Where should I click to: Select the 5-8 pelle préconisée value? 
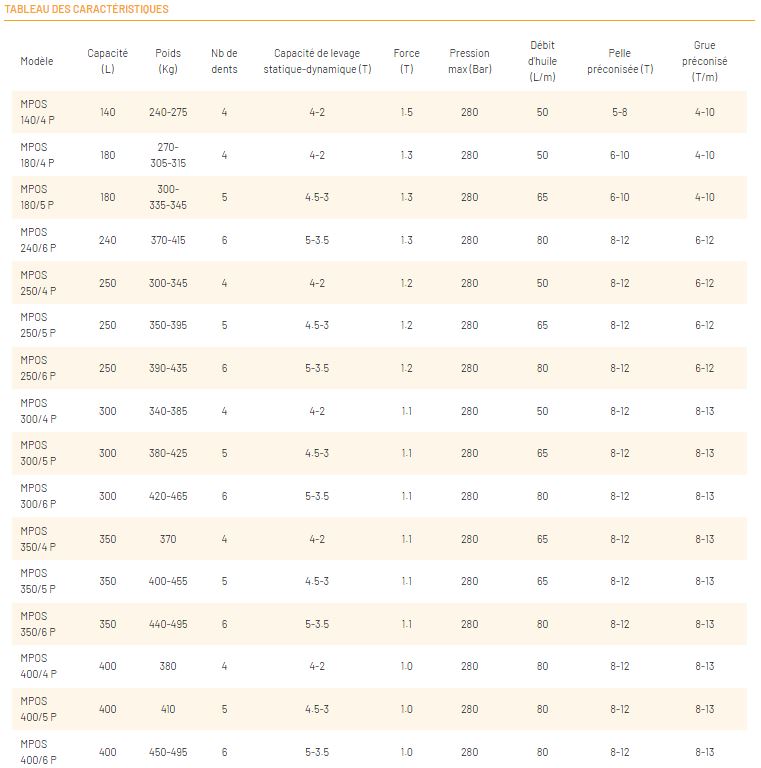coord(619,112)
